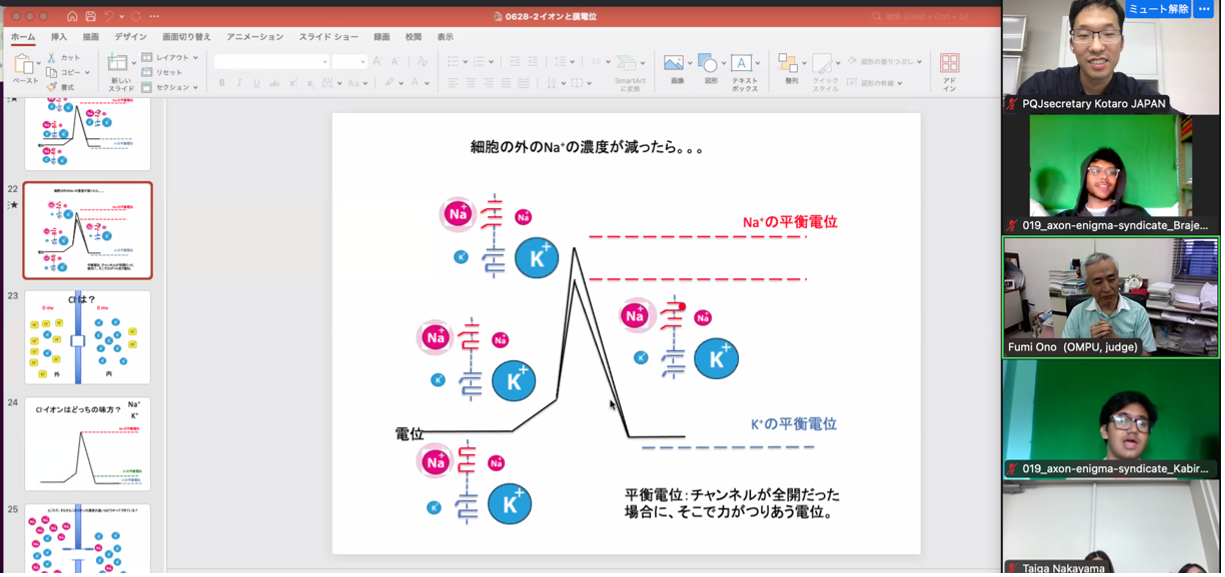Click the ミュート解除 unmute button
1225x577 pixels.
1157,9
